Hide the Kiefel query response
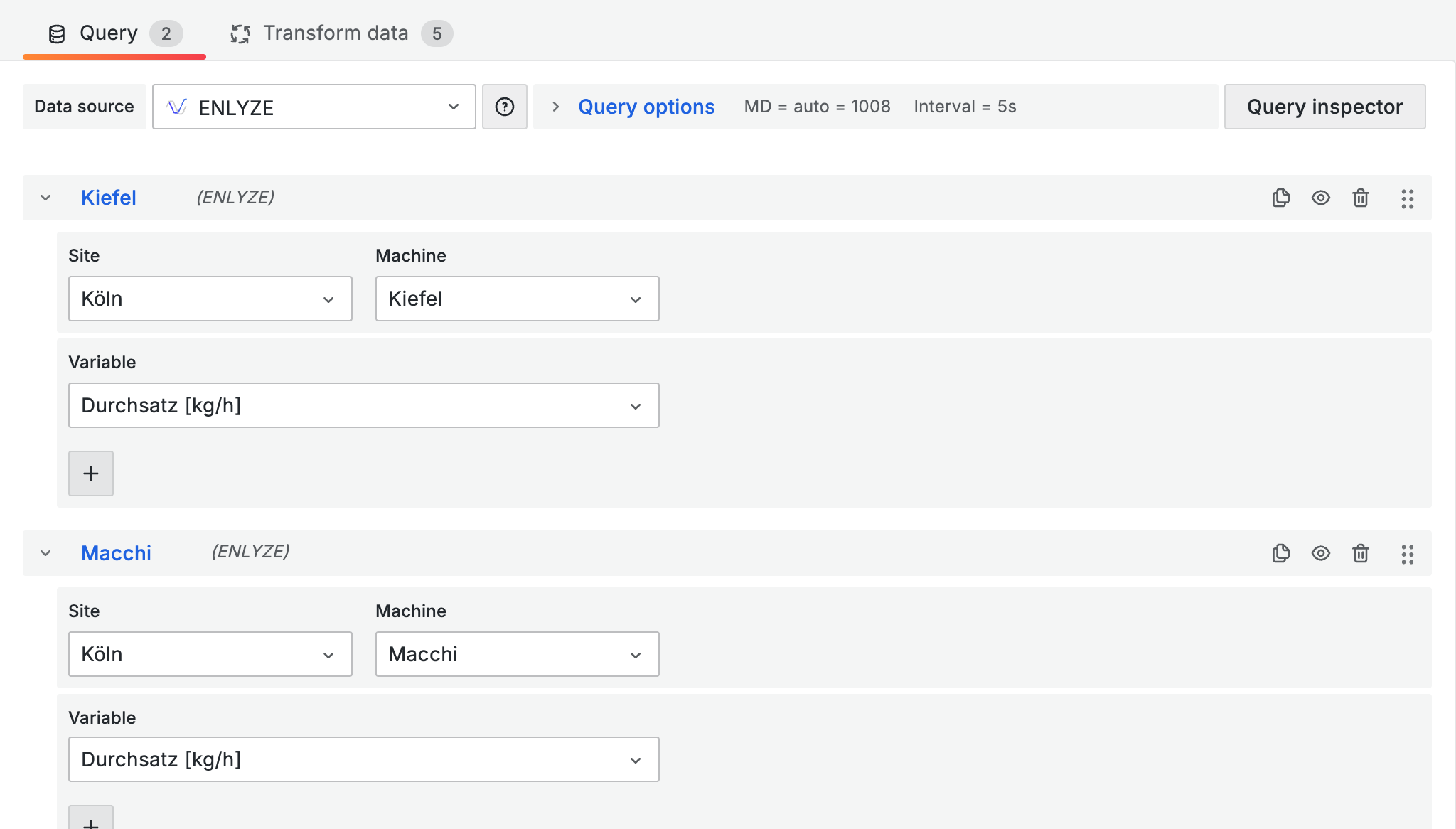Screen dimensions: 1456x829 1320,198
